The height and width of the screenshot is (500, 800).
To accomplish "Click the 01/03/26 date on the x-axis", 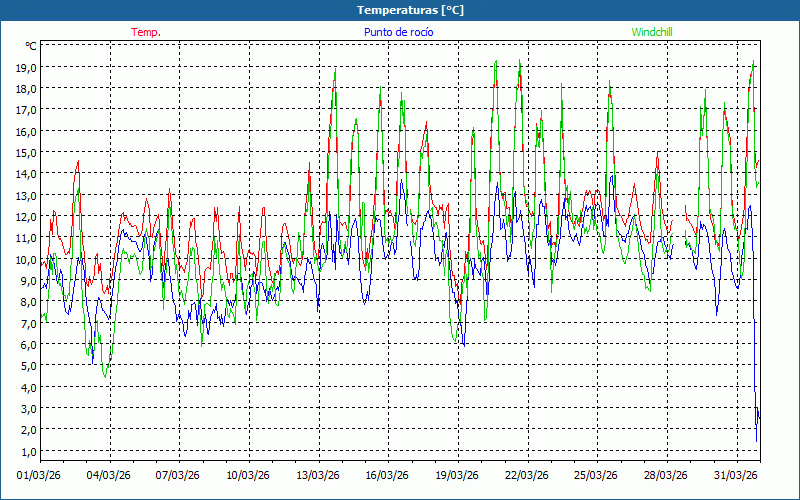I will 40,475.
